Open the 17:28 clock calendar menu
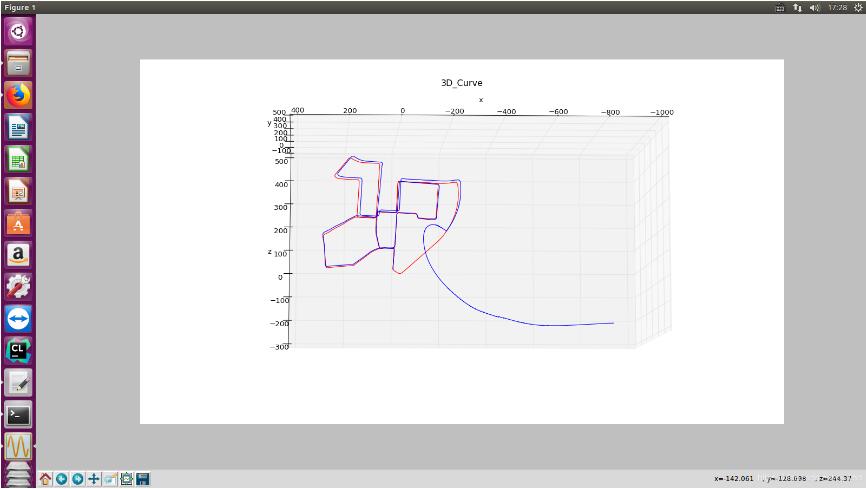Image resolution: width=866 pixels, height=489 pixels. (837, 7)
